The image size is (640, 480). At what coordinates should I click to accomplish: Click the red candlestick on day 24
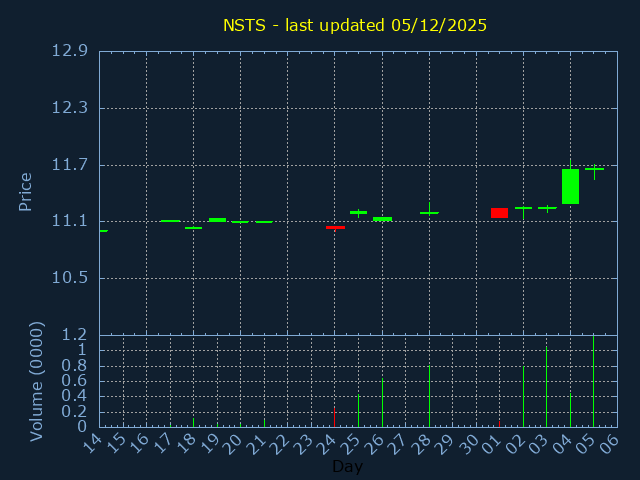pos(335,227)
